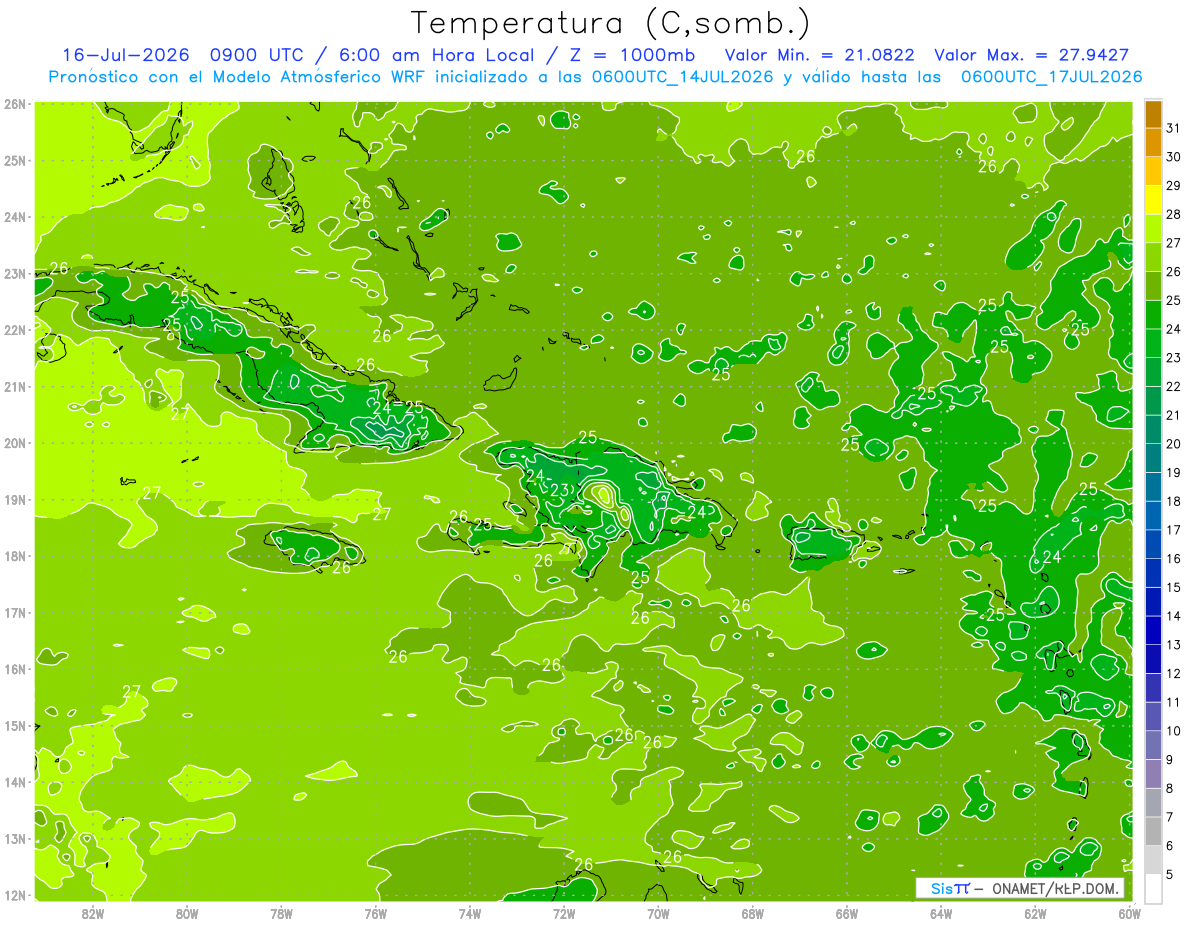Click the "22N" latitude axis label

tap(14, 330)
